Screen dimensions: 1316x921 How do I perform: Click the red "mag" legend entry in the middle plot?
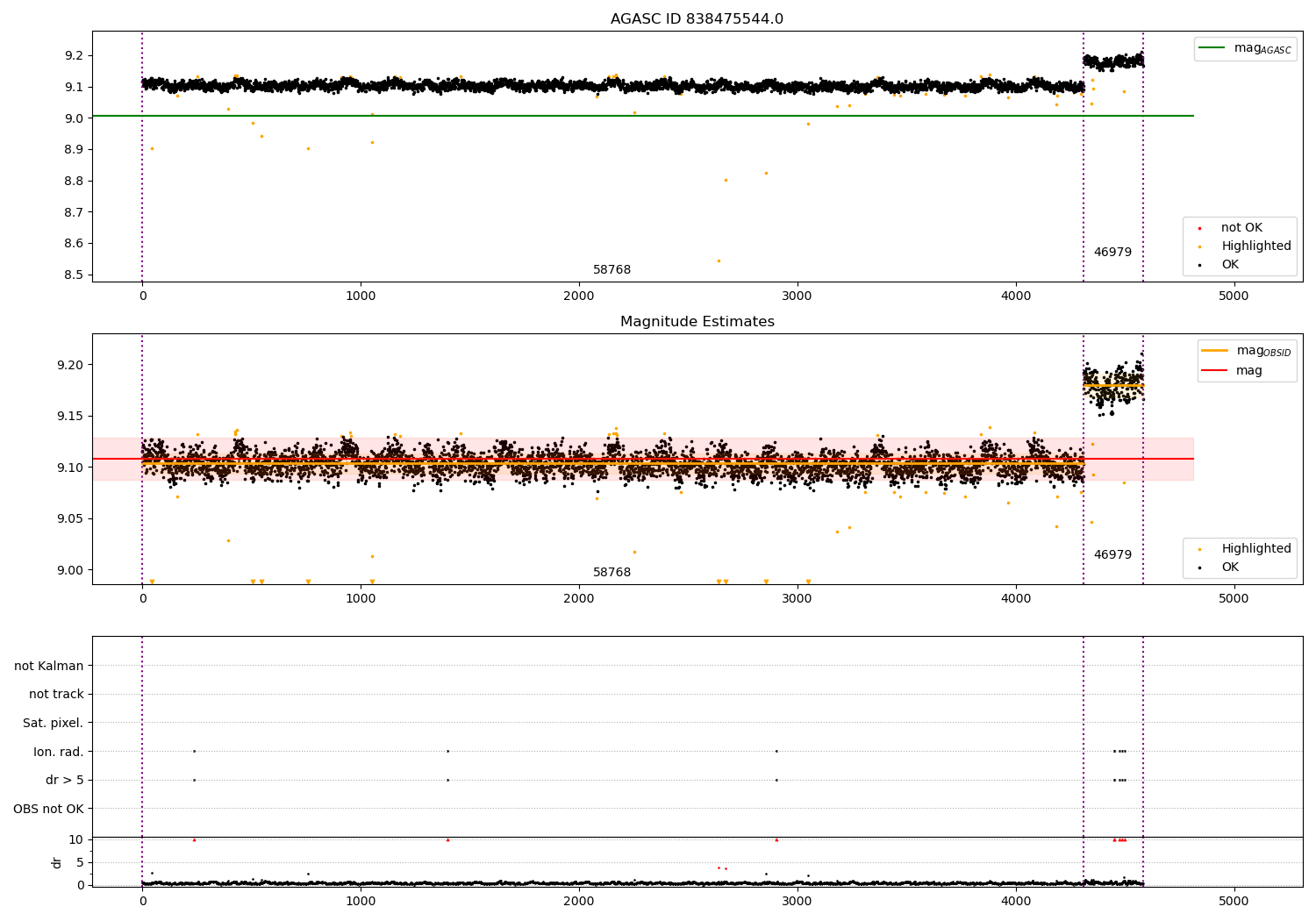[x=1249, y=371]
